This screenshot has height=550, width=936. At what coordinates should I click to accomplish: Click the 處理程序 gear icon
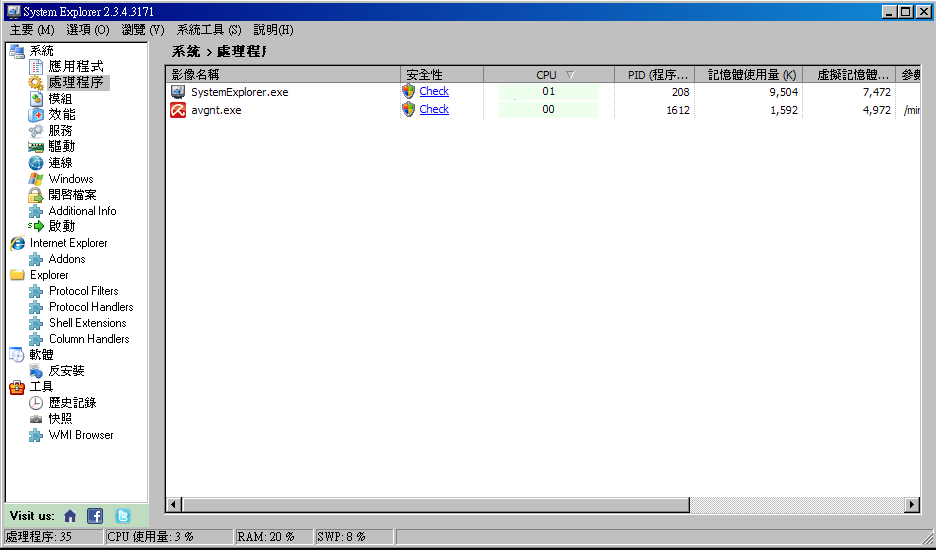[x=36, y=83]
